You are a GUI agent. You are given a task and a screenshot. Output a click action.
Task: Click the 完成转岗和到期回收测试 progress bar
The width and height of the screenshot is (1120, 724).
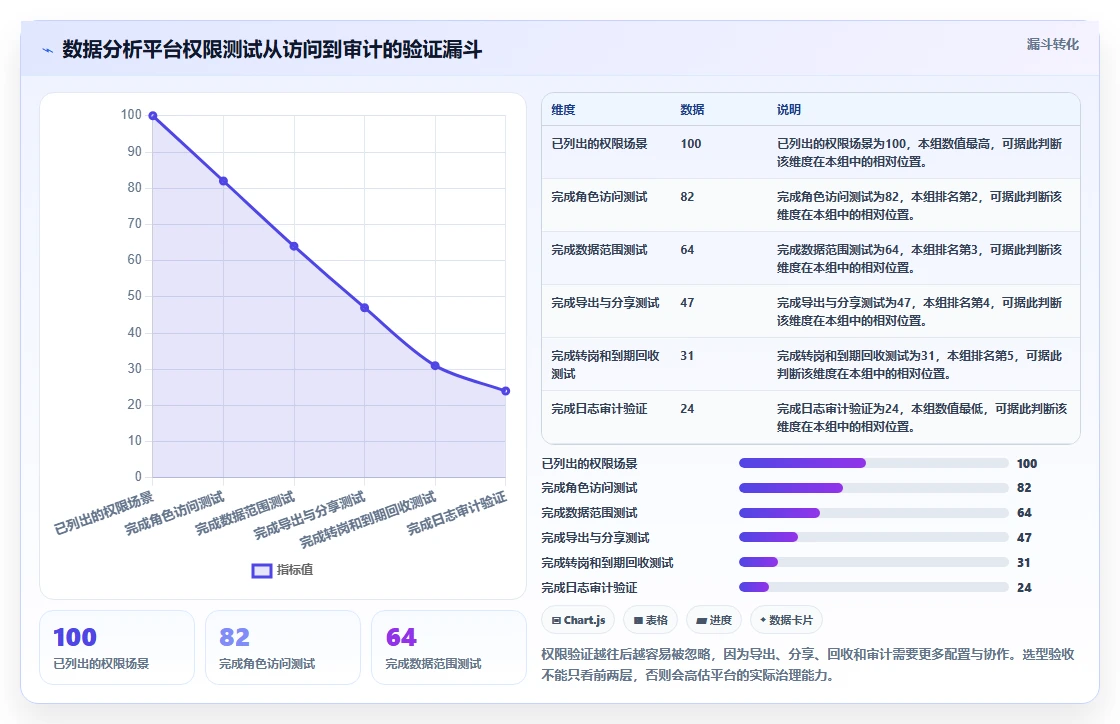click(874, 563)
